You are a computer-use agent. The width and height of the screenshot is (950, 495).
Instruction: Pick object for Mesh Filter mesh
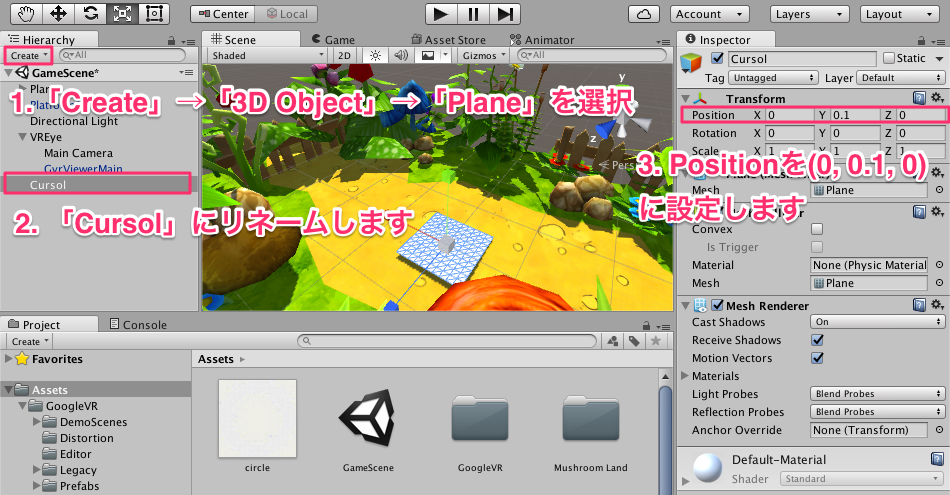point(939,190)
